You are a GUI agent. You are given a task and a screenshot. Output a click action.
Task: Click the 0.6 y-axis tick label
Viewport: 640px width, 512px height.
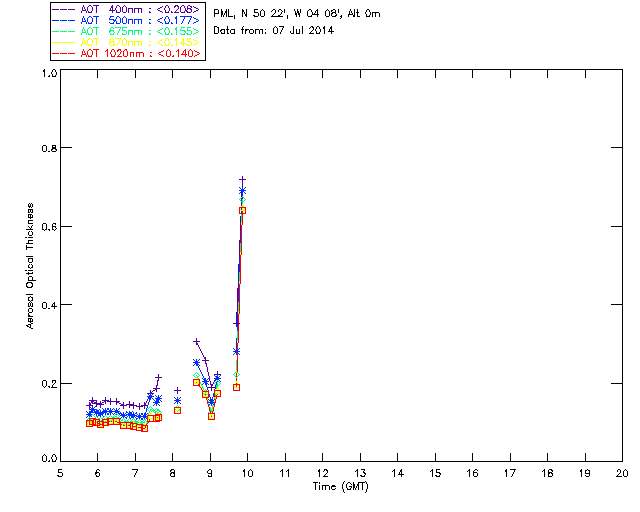point(49,227)
